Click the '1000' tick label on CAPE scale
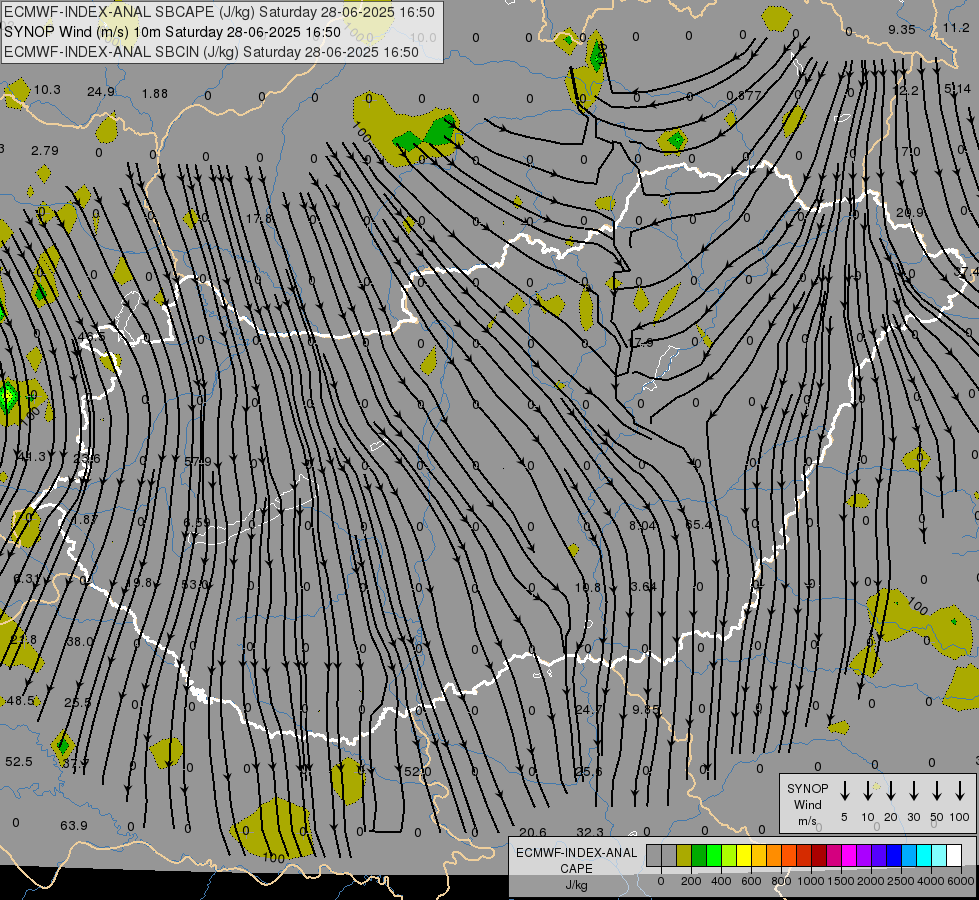This screenshot has height=900, width=979. click(811, 881)
